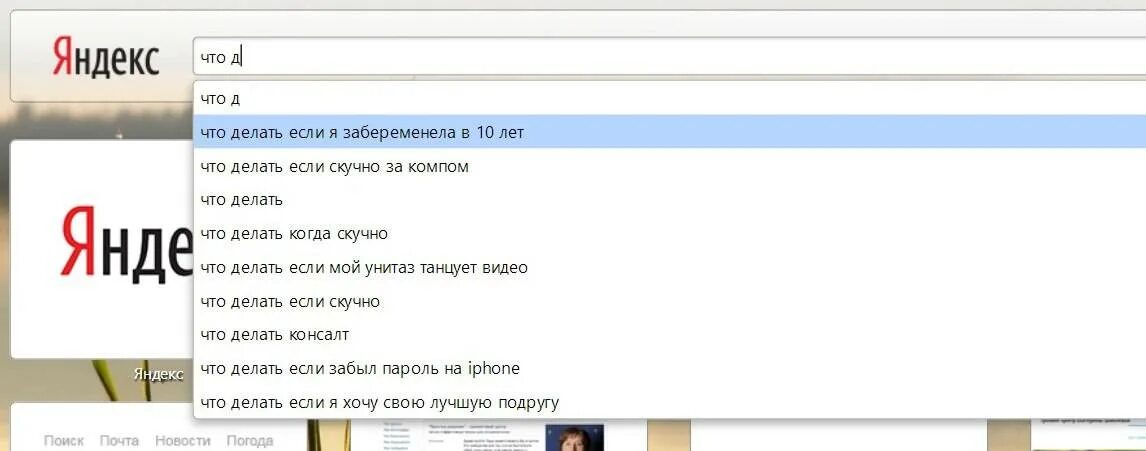Open the 'Погода' link in bottom tile
Image resolution: width=1146 pixels, height=451 pixels.
[250, 441]
